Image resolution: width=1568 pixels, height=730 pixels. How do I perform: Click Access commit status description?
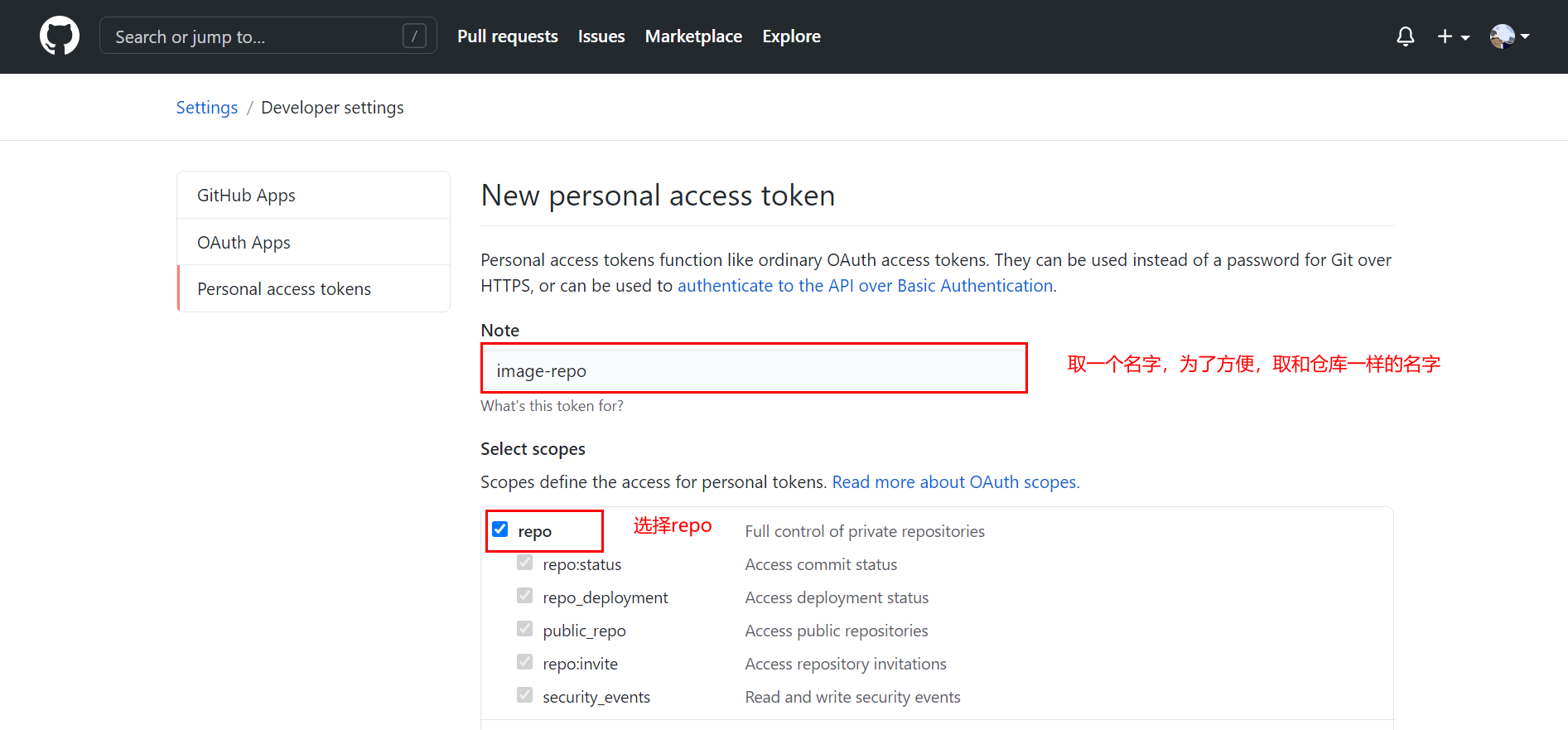(821, 564)
